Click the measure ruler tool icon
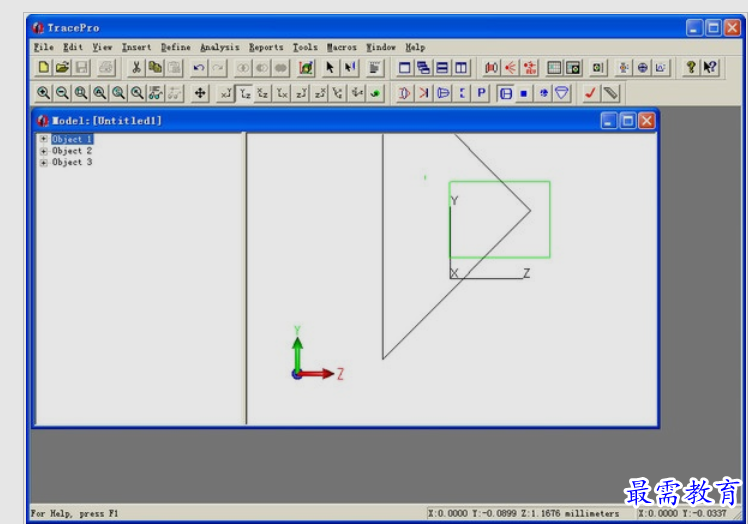Image resolution: width=748 pixels, height=524 pixels. coord(610,93)
